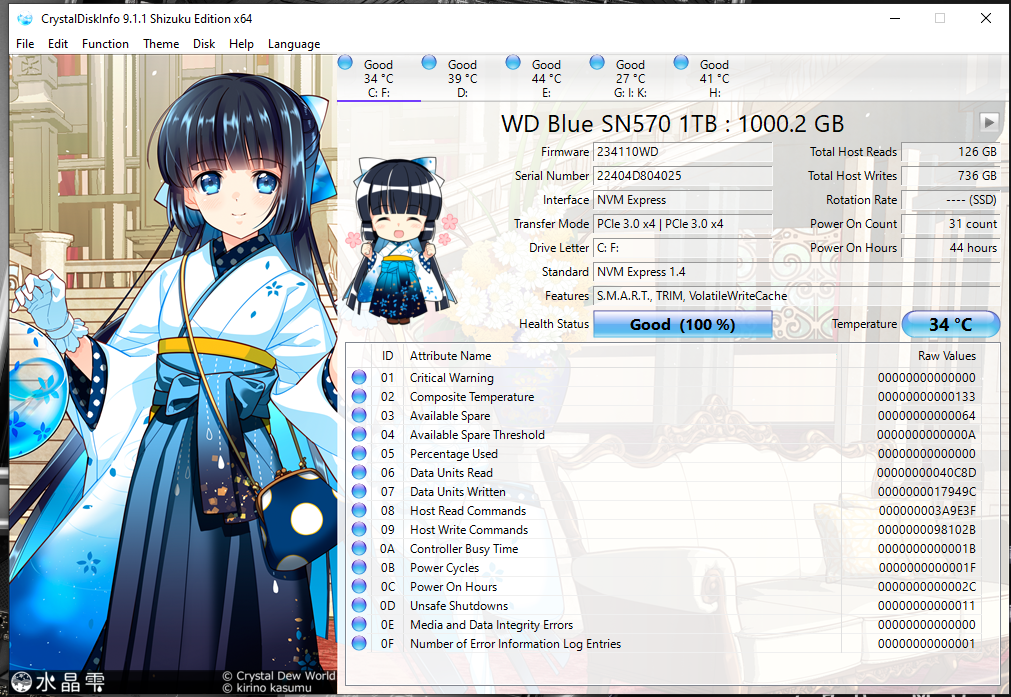Screen dimensions: 1011x697
Task: Click the Firmware value 234110WD
Action: pos(682,152)
